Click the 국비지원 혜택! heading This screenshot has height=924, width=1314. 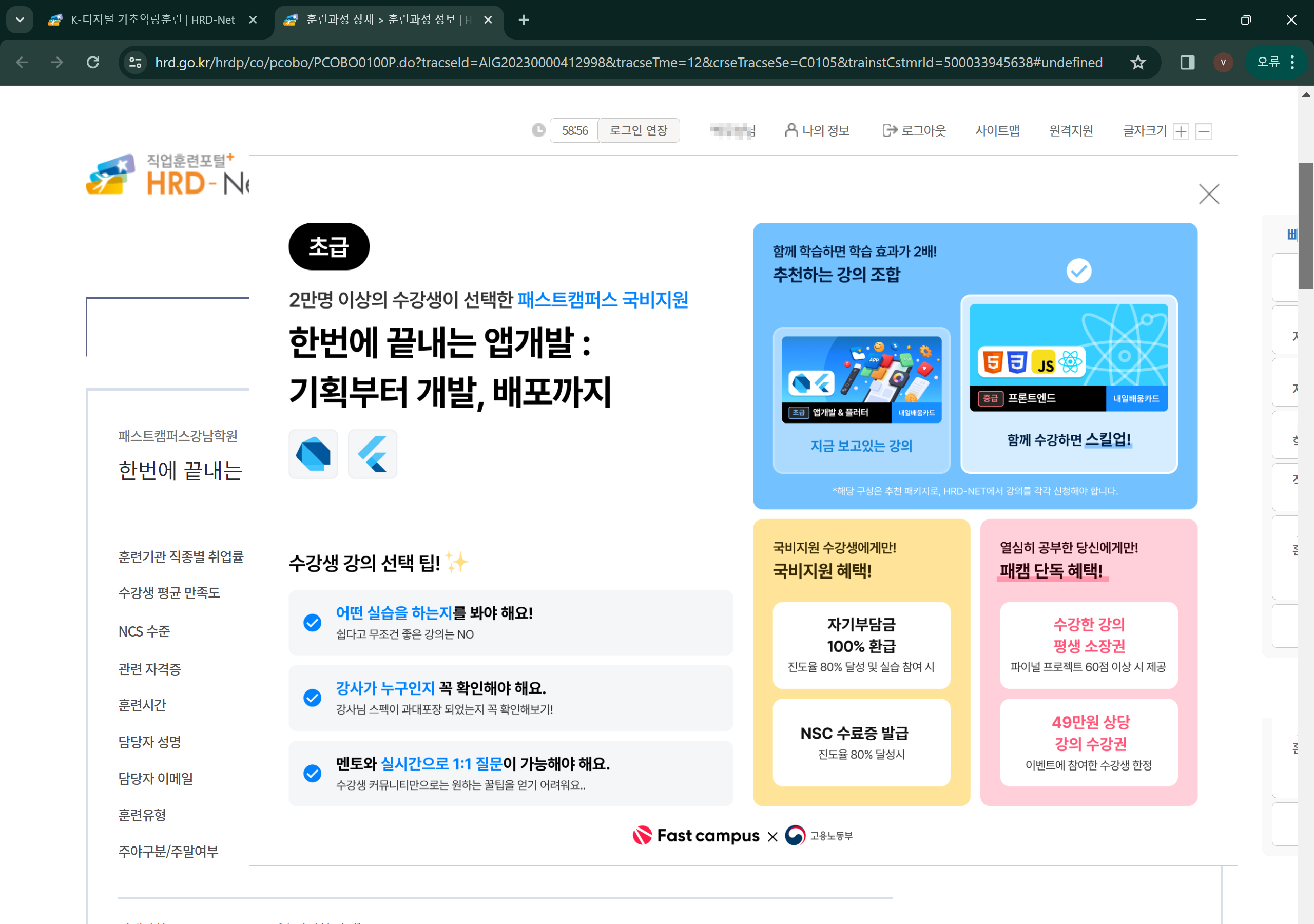click(x=822, y=571)
